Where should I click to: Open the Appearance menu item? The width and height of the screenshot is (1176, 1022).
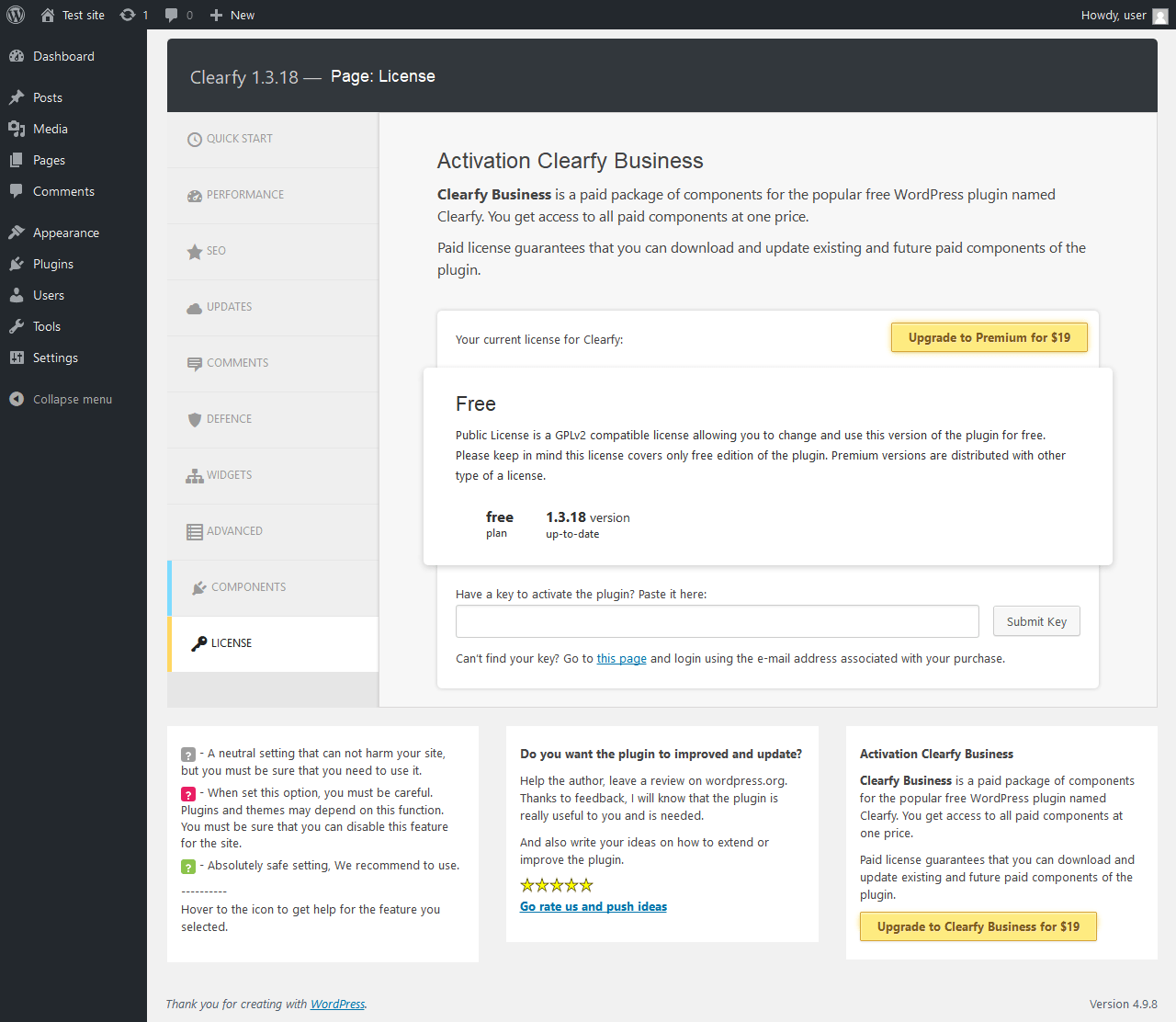pos(73,233)
